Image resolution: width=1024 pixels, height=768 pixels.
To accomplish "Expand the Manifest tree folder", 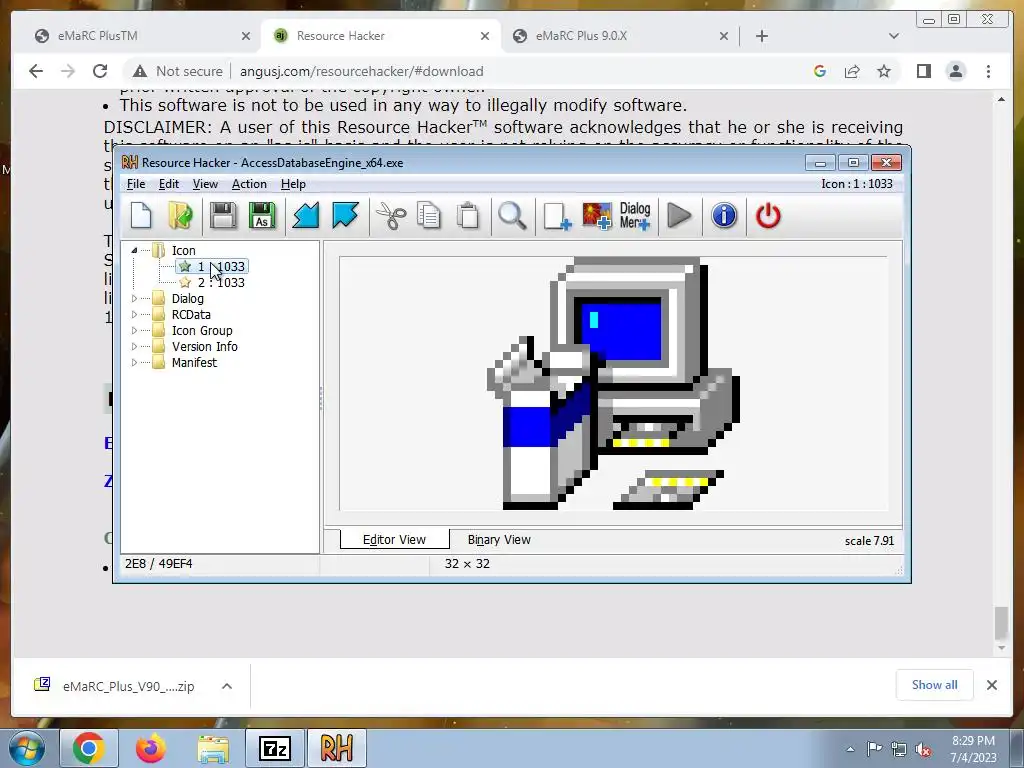I will (x=134, y=362).
